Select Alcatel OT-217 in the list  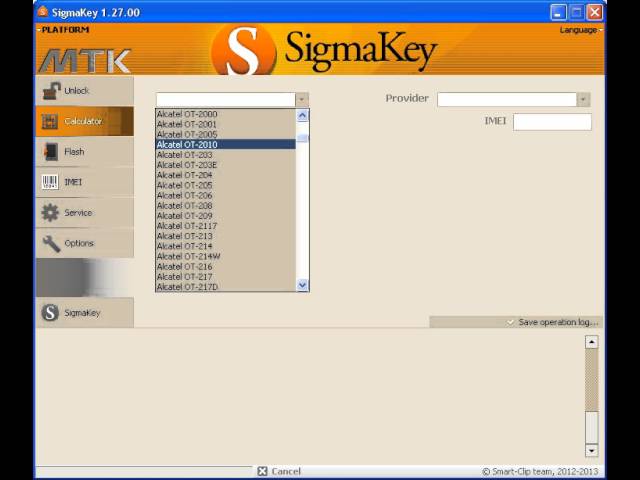(x=226, y=277)
